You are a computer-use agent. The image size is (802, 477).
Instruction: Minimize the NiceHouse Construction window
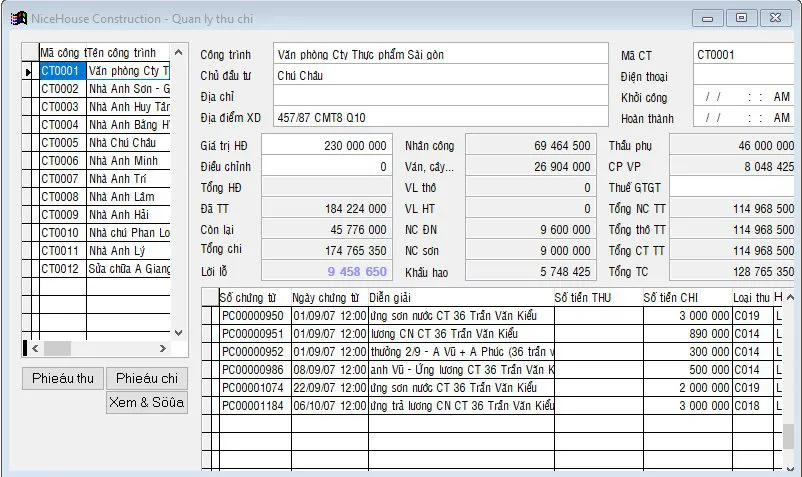[x=708, y=18]
